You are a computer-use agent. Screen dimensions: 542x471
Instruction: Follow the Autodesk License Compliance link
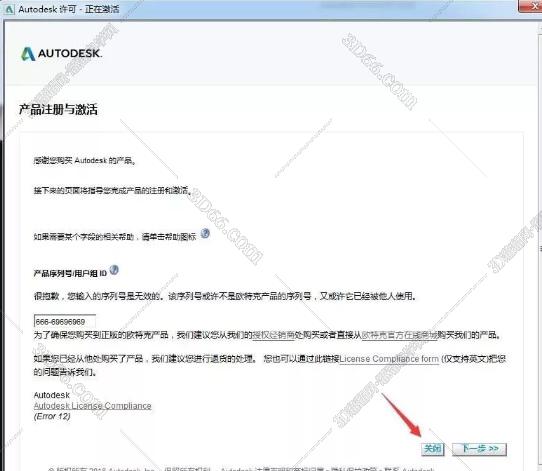pyautogui.click(x=92, y=406)
